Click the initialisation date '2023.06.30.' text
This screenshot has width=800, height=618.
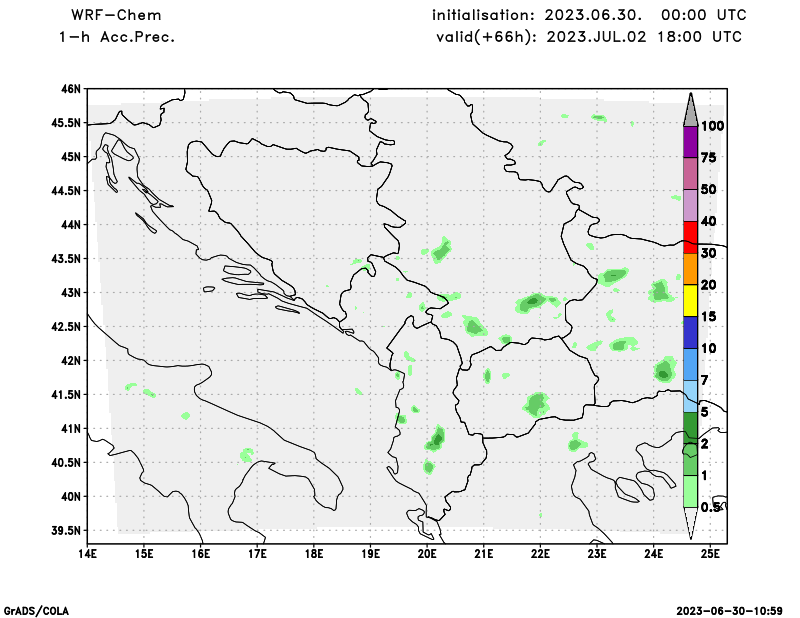click(593, 15)
